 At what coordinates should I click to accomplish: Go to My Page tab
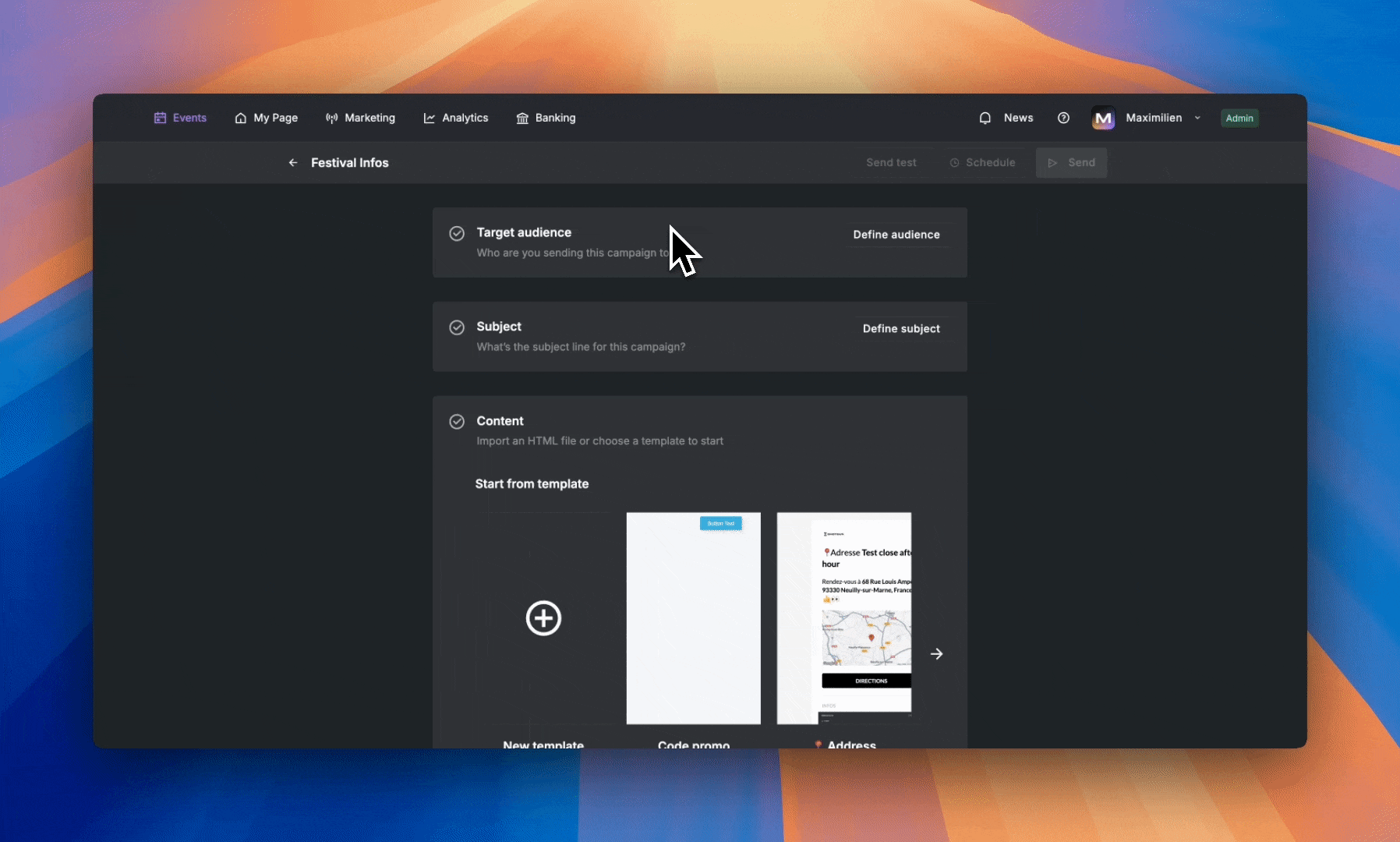pos(266,118)
